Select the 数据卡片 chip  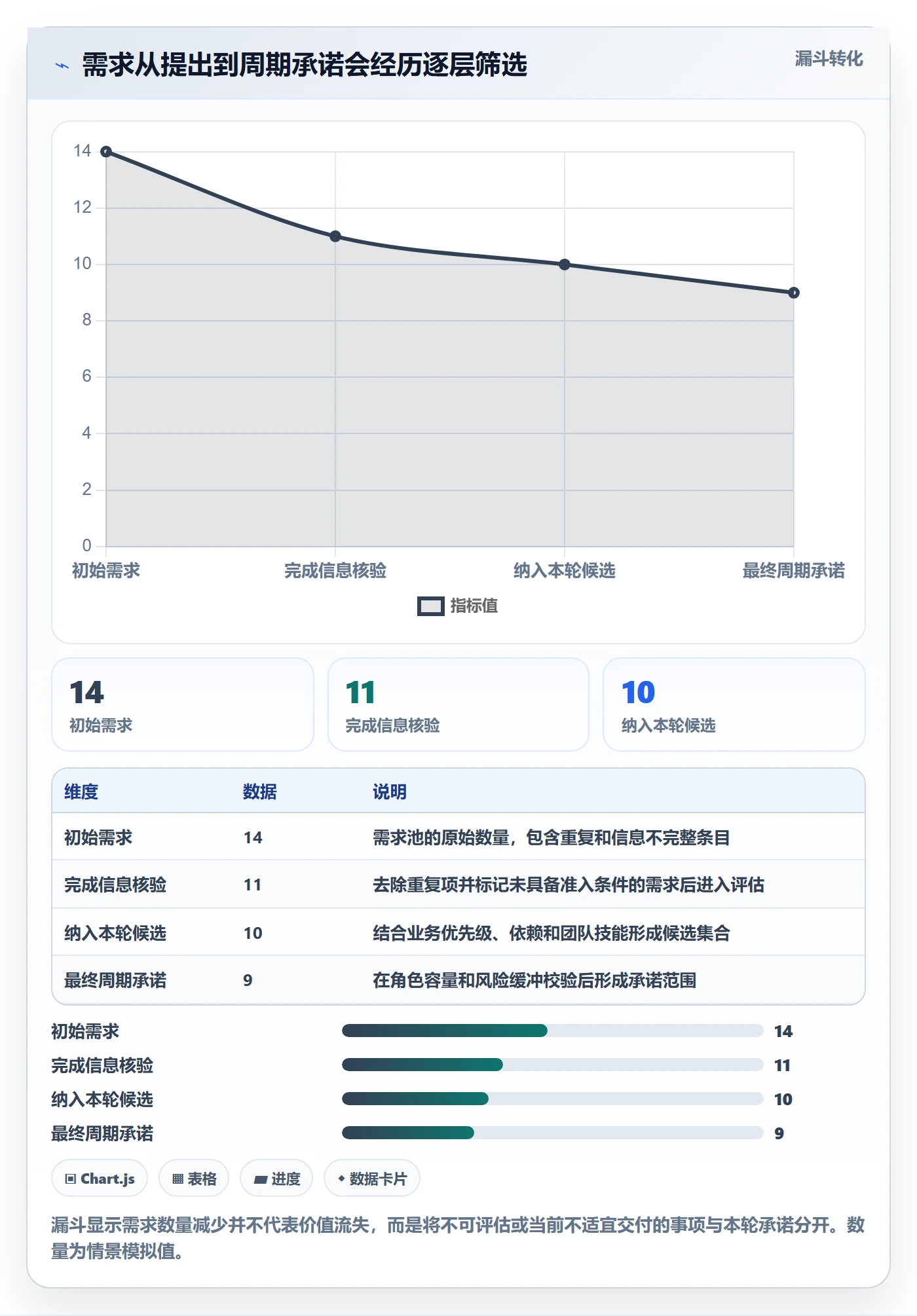tap(372, 1179)
